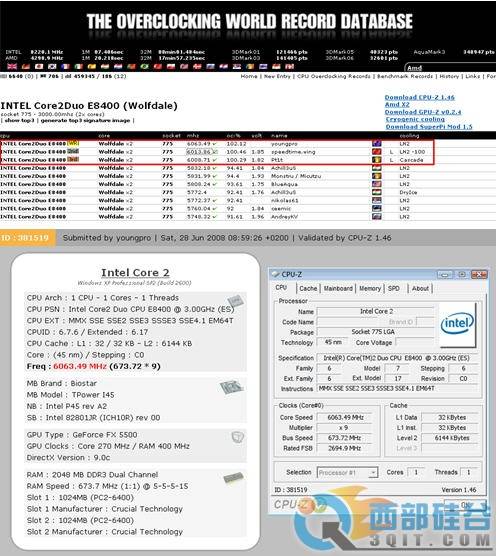
Task: Click the yellow WR badge on first record
Action: pos(73,143)
